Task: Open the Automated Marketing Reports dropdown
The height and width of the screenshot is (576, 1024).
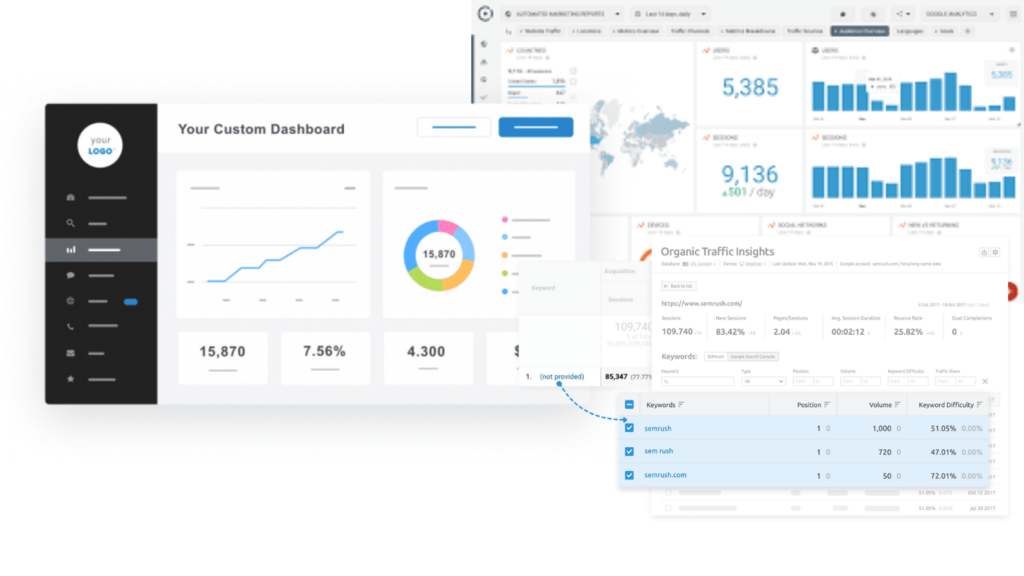Action: coord(562,14)
